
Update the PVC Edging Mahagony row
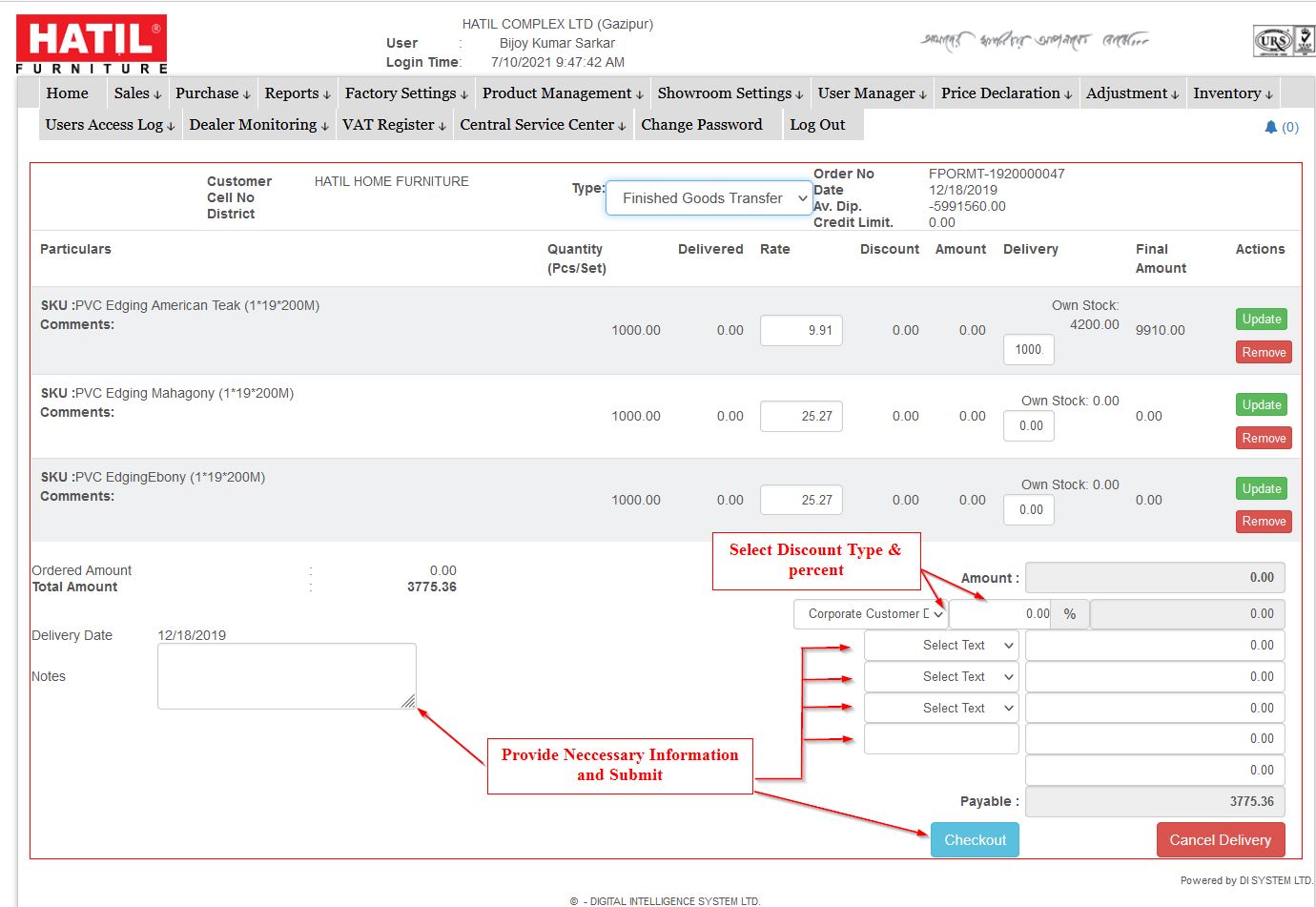(x=1262, y=405)
